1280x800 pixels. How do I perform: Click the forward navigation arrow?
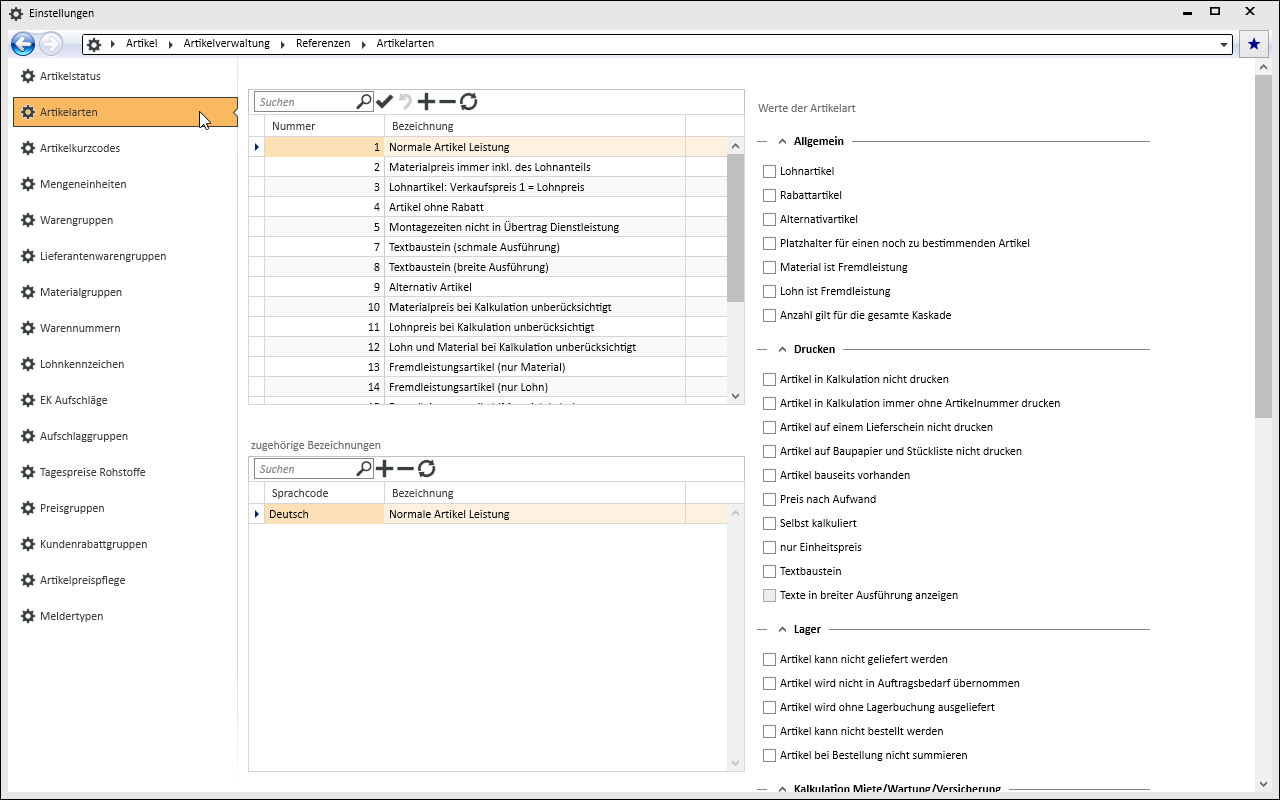click(x=51, y=44)
